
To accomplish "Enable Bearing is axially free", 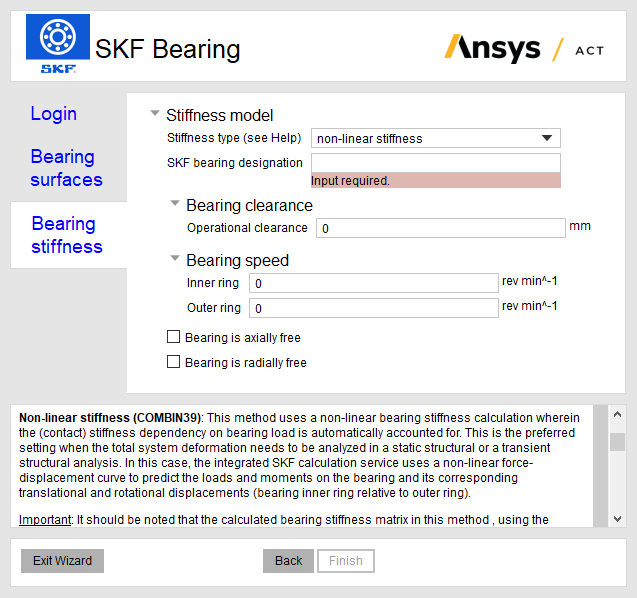I will (173, 337).
